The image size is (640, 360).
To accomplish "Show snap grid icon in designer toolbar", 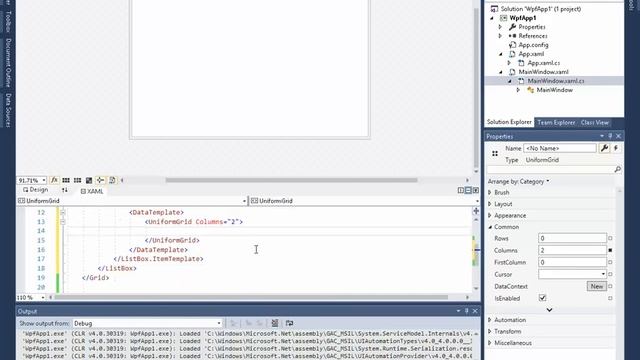I will click(x=66, y=180).
